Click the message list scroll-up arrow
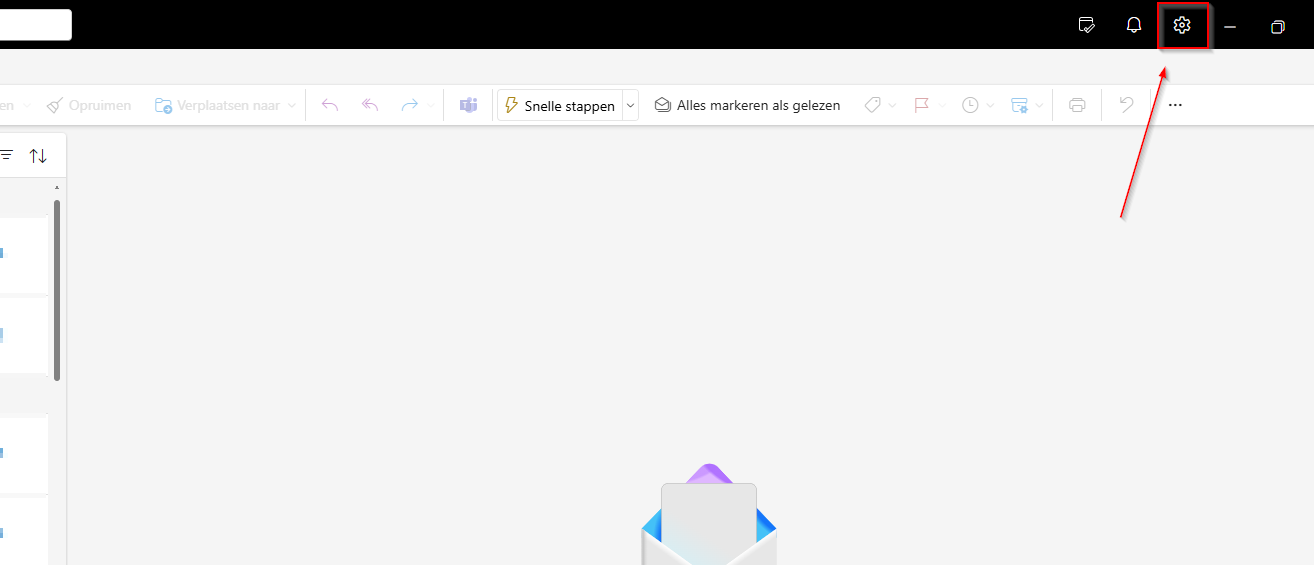Screen dimensions: 1314x565 click(57, 188)
